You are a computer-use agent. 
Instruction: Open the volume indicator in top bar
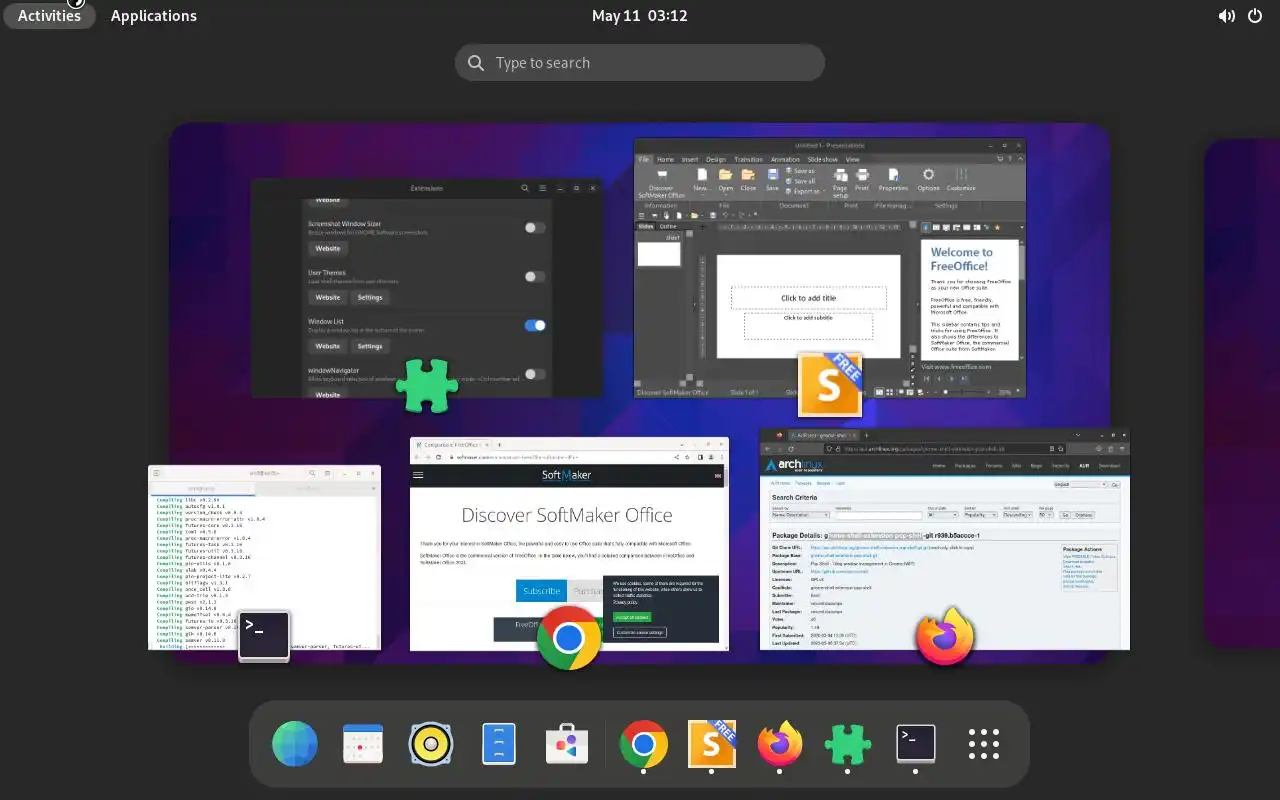coord(1226,16)
